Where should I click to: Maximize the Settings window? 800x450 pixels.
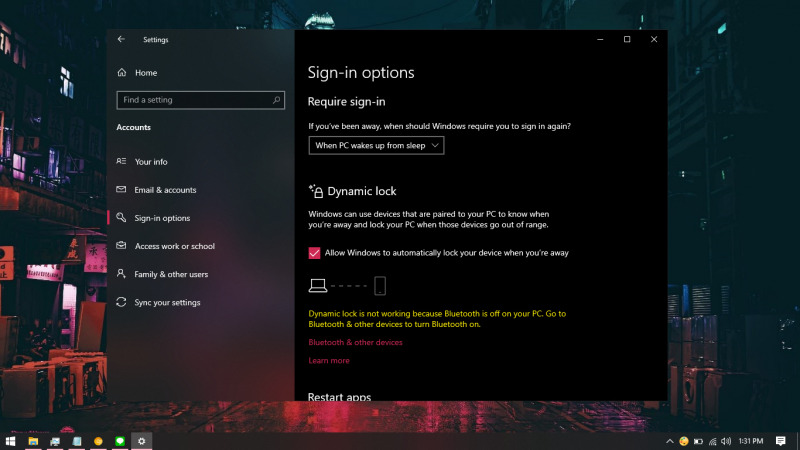(x=627, y=39)
